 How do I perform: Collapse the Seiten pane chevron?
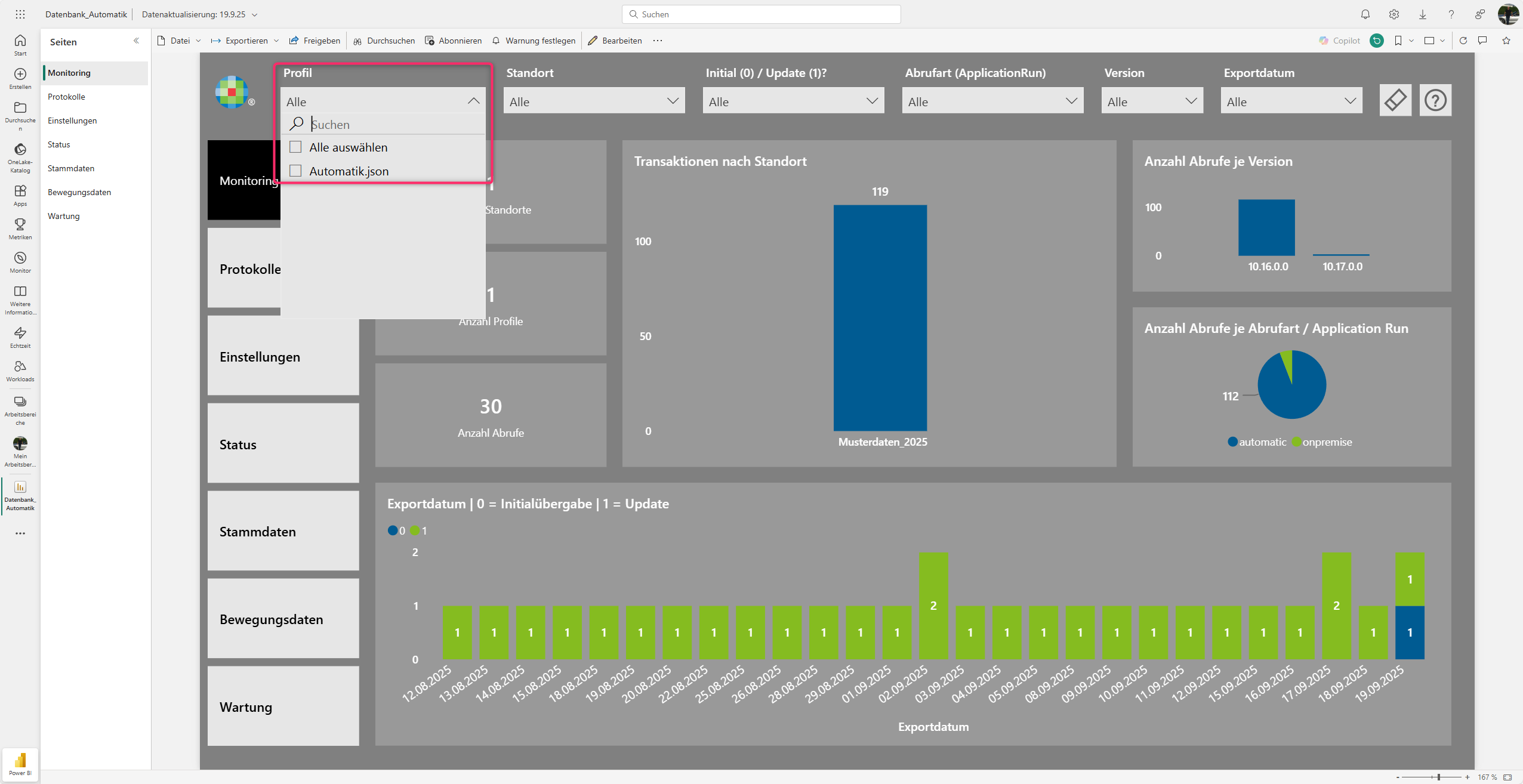tap(136, 41)
